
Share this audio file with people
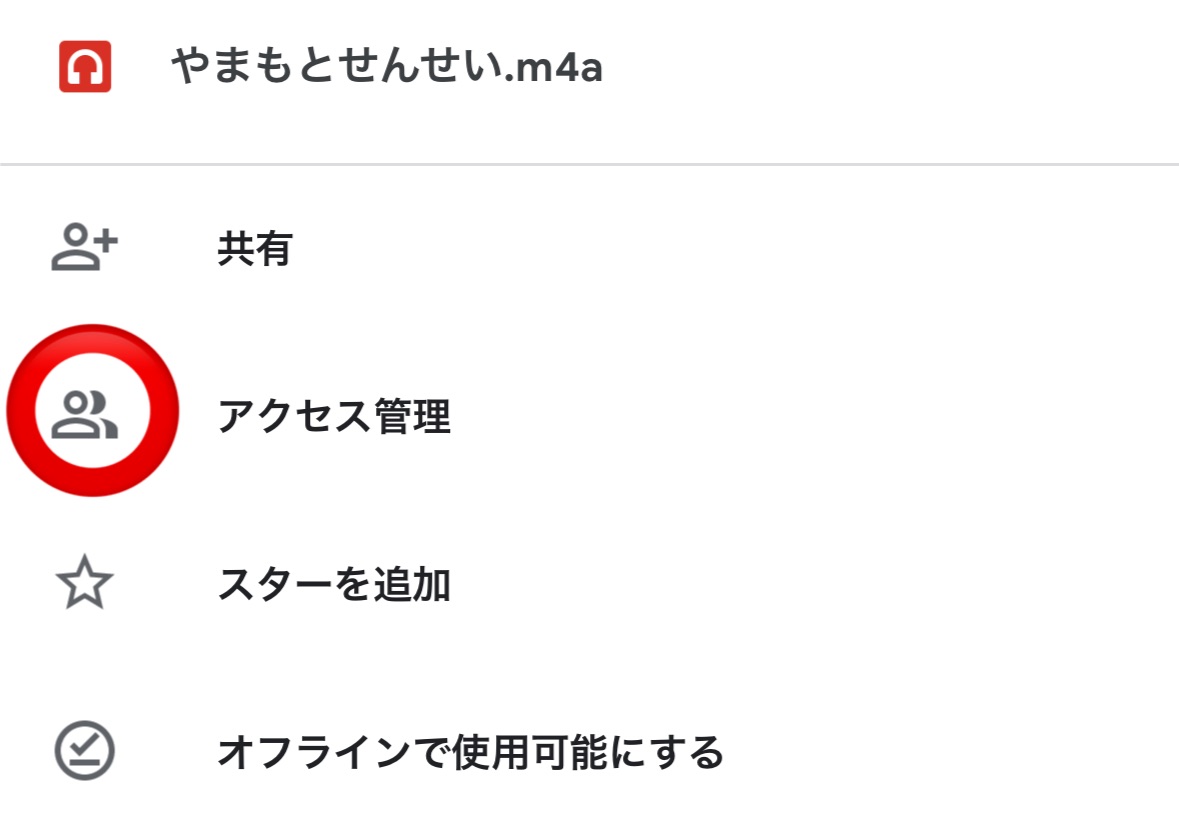click(254, 249)
